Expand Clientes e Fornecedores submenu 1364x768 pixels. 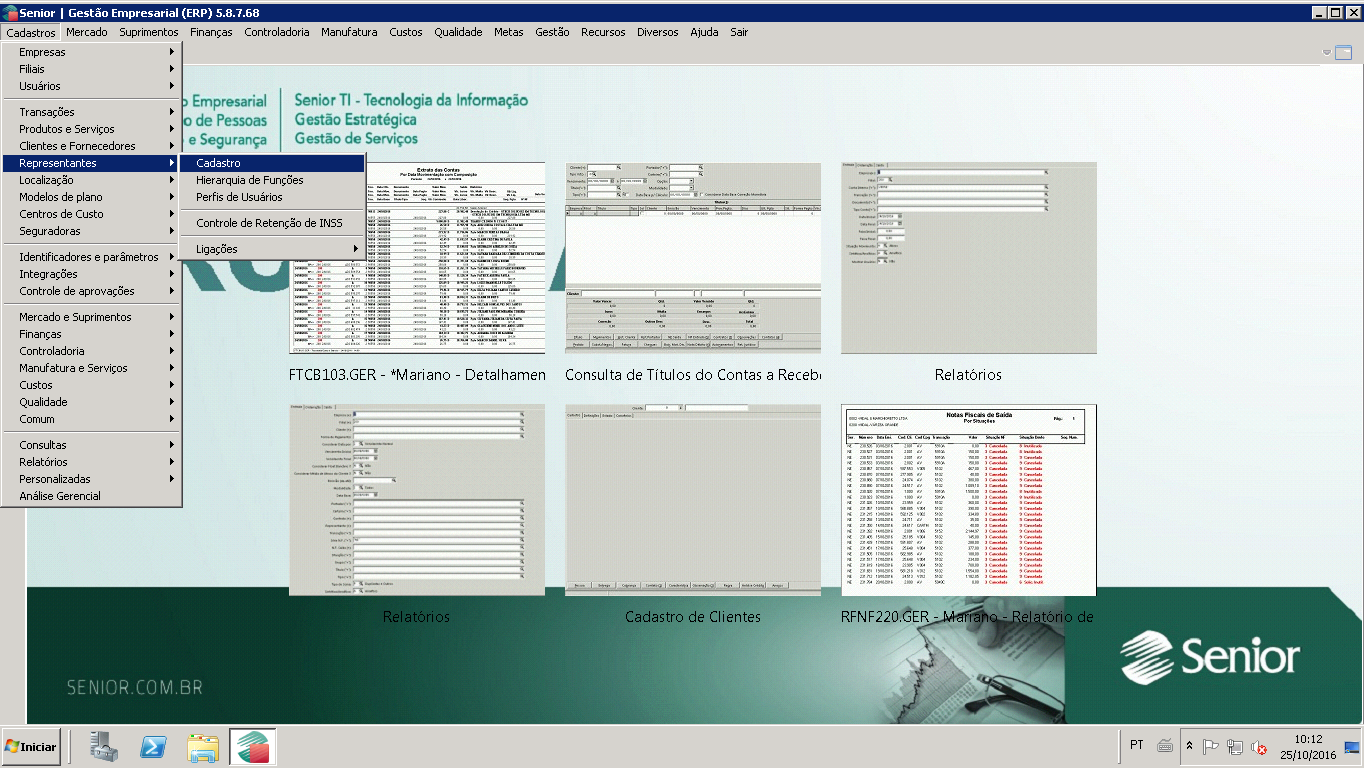point(91,146)
